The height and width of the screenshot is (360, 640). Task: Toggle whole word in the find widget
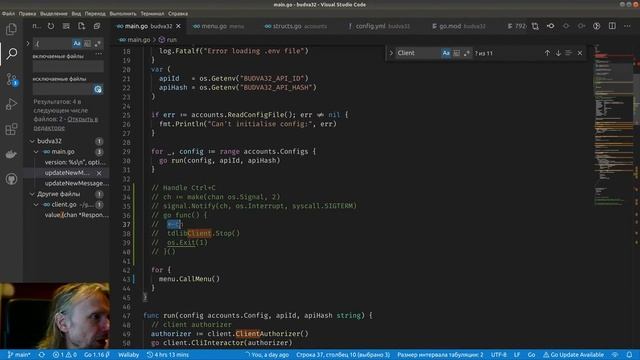(456, 53)
